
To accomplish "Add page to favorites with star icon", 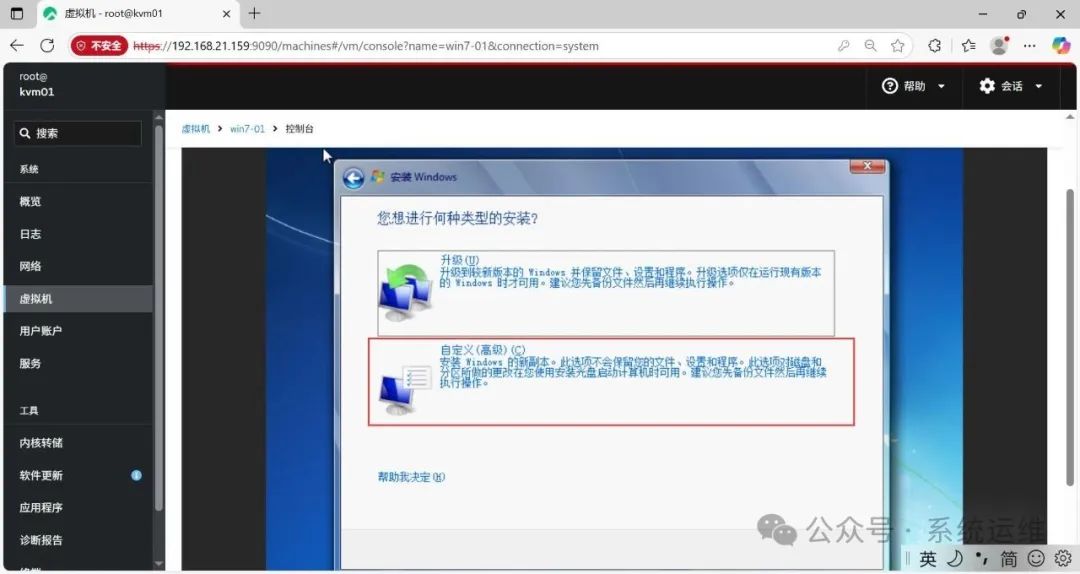I will click(897, 45).
